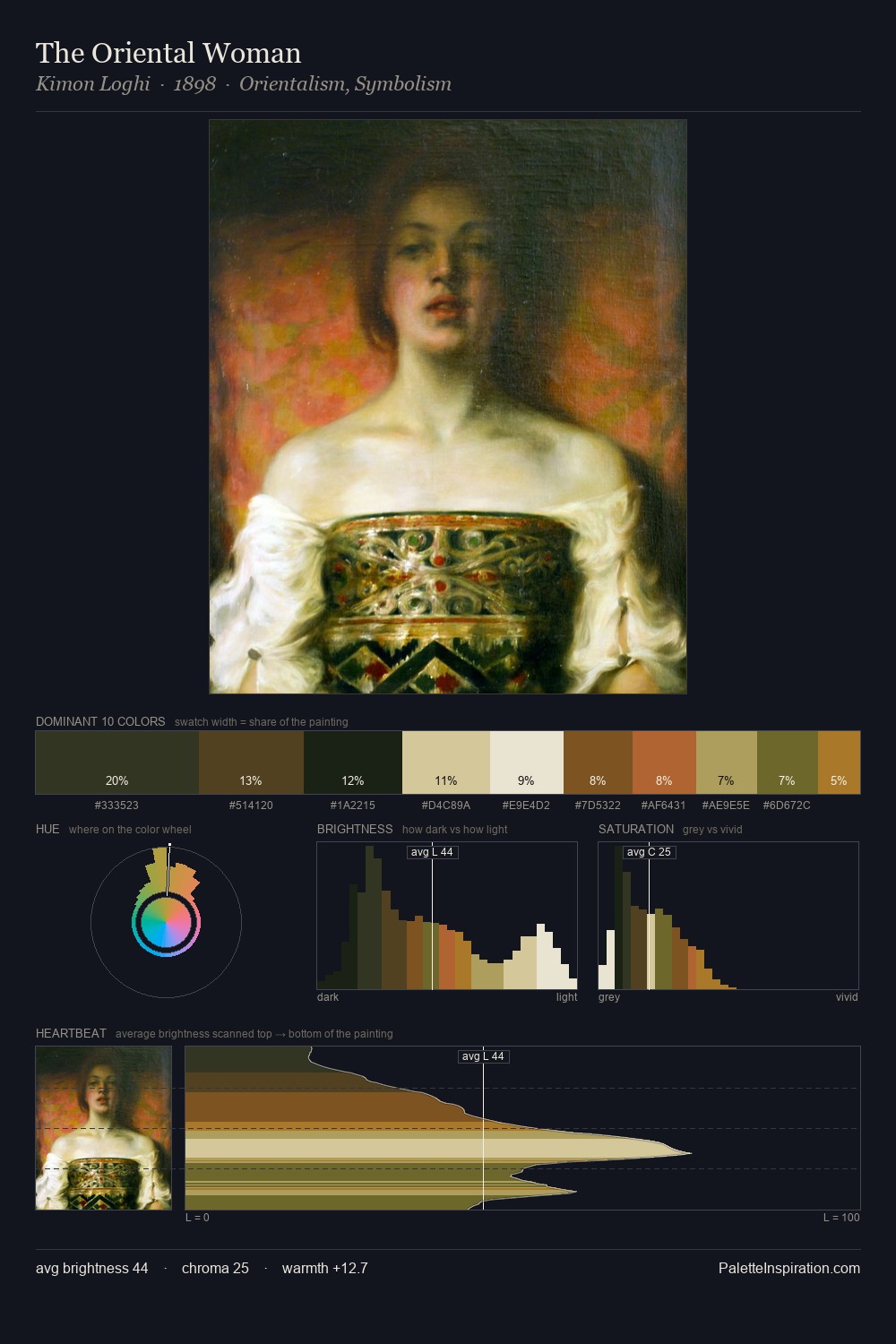The height and width of the screenshot is (1344, 896).
Task: Click the 'HEARTBEAT' section heading
Action: tap(71, 1033)
